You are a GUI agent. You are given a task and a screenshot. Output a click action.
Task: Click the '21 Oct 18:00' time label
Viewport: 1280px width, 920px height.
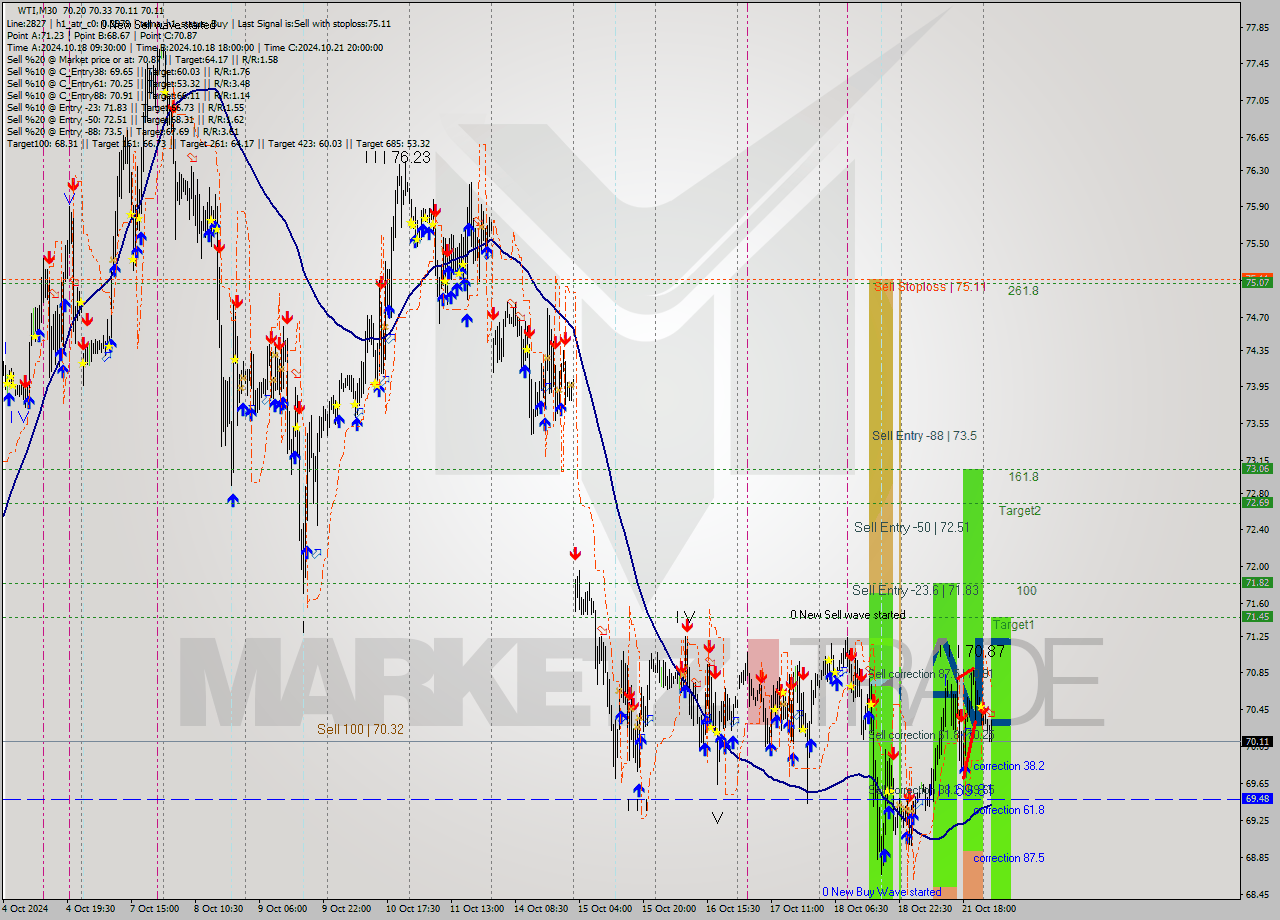click(988, 909)
